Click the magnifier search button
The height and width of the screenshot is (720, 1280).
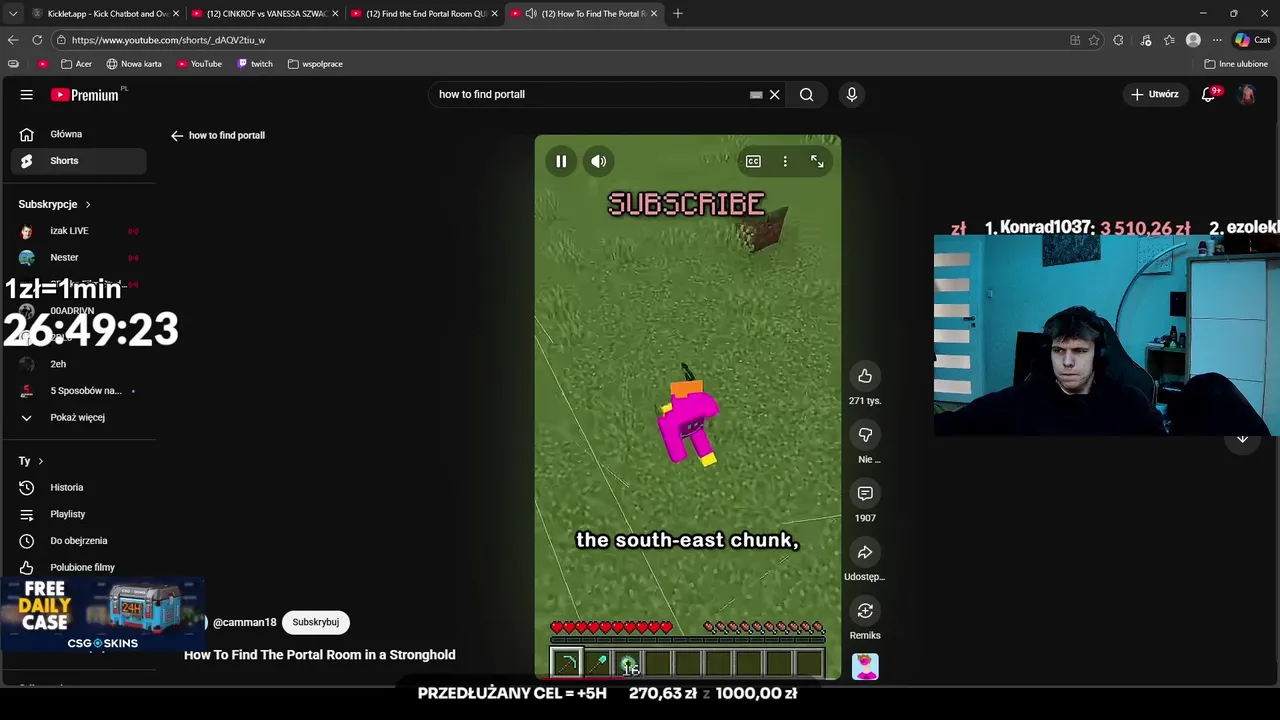(806, 95)
